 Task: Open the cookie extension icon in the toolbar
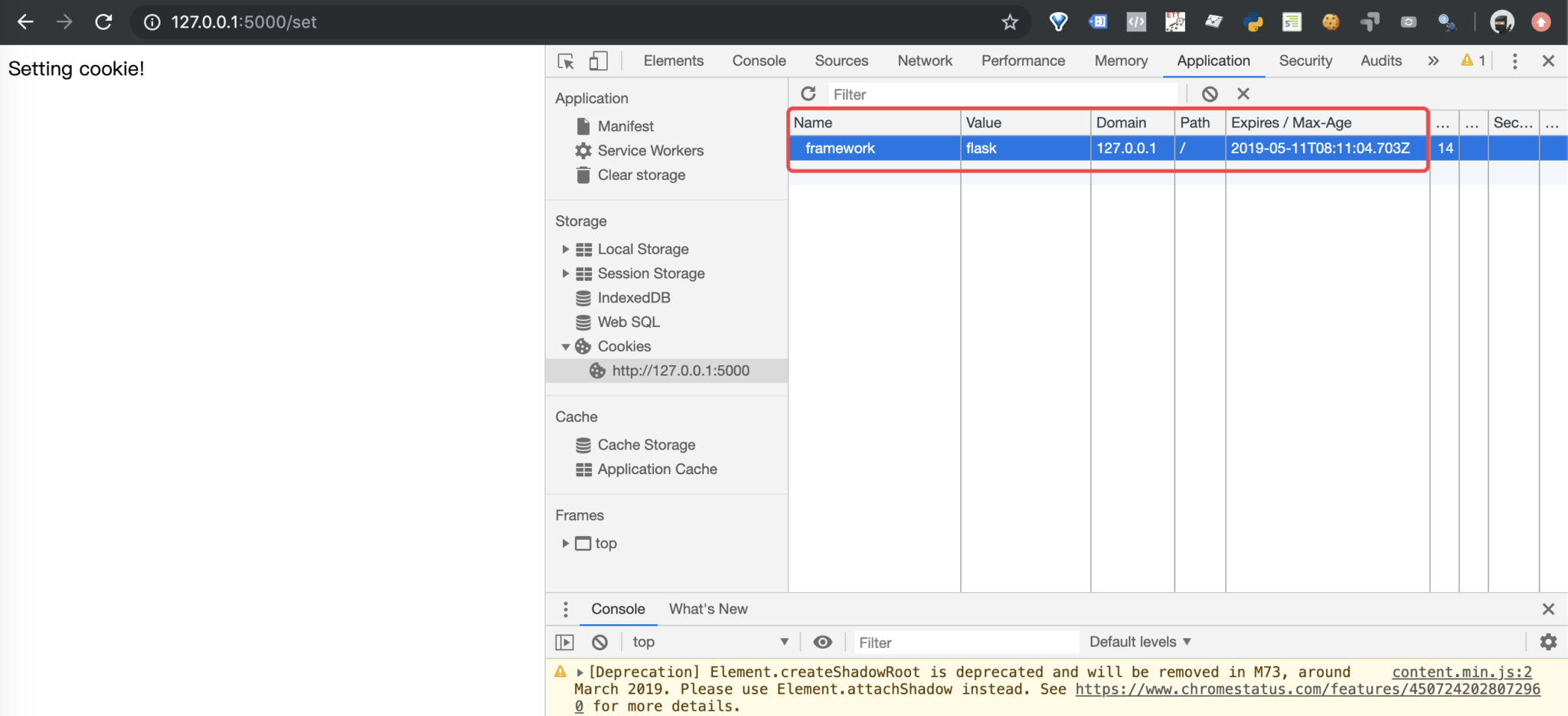point(1331,22)
